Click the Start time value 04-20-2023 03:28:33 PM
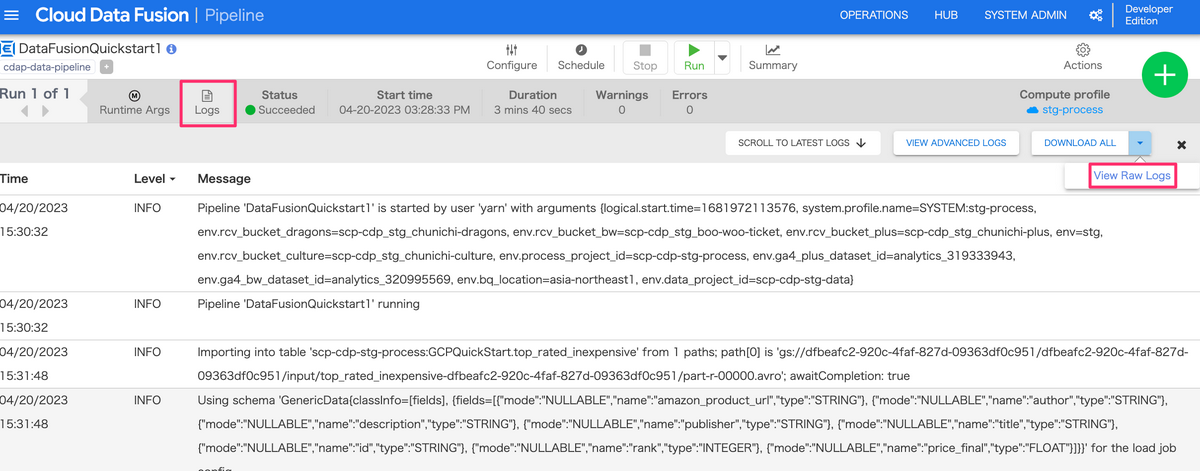 (x=405, y=110)
